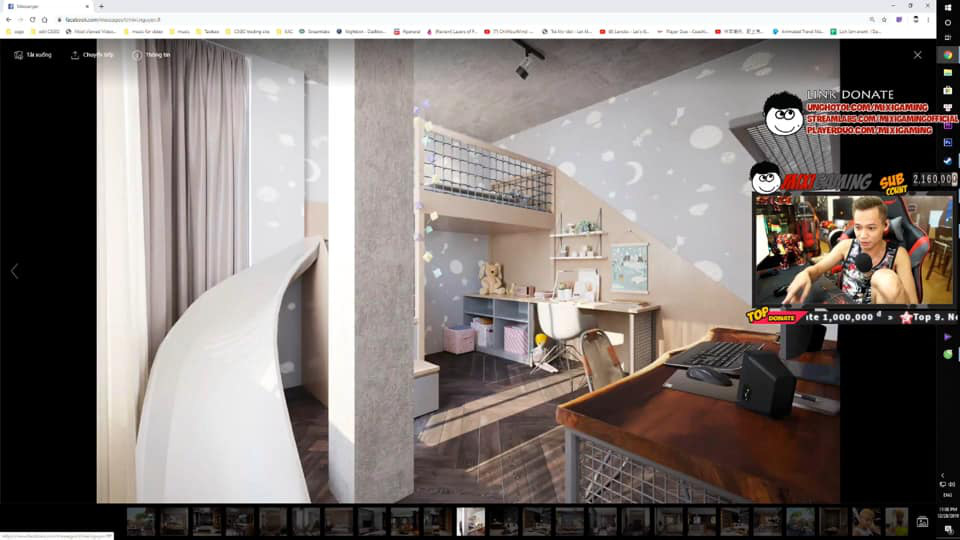Image resolution: width=960 pixels, height=540 pixels.
Task: Select the last thumbnail in the strip
Action: coord(896,522)
